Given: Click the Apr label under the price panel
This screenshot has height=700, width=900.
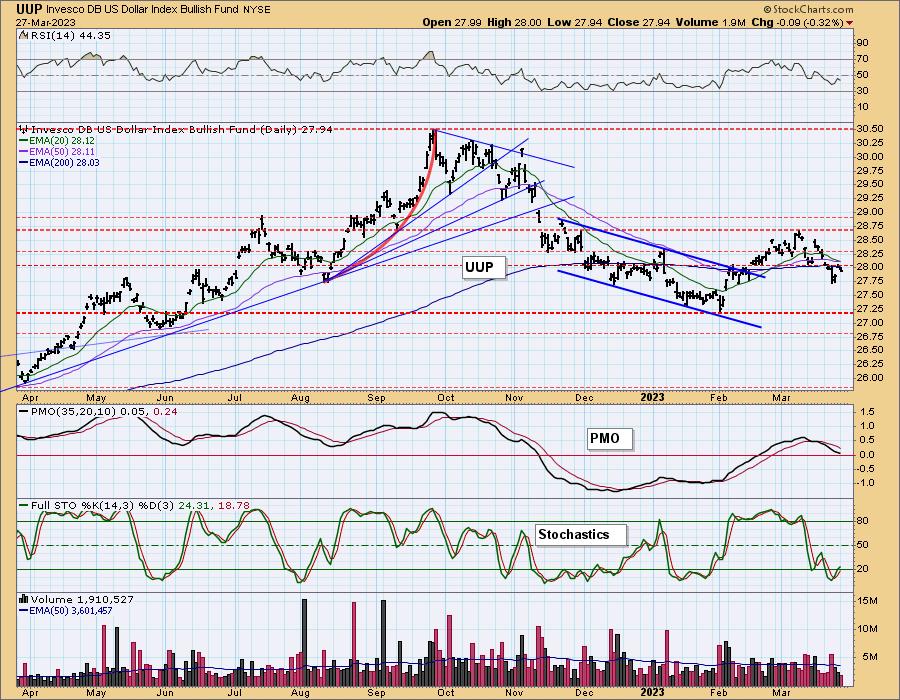Looking at the screenshot, I should click(x=30, y=398).
